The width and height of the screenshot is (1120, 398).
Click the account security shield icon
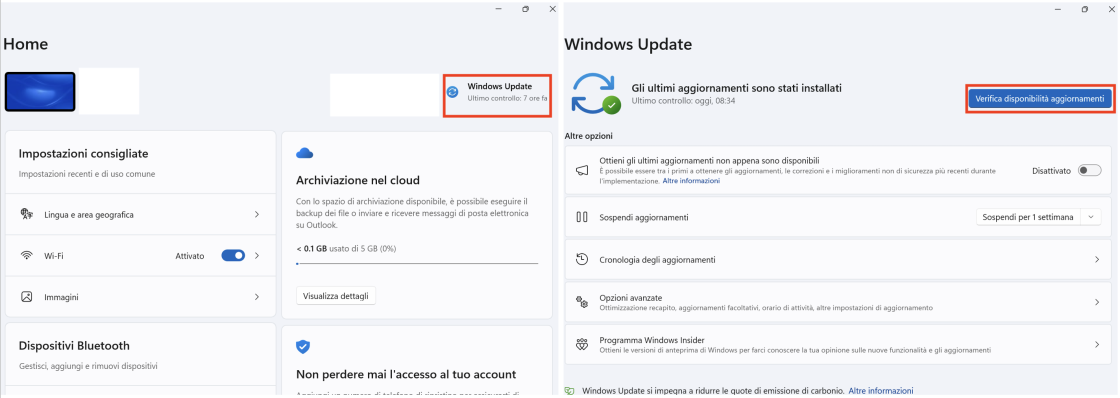[303, 347]
